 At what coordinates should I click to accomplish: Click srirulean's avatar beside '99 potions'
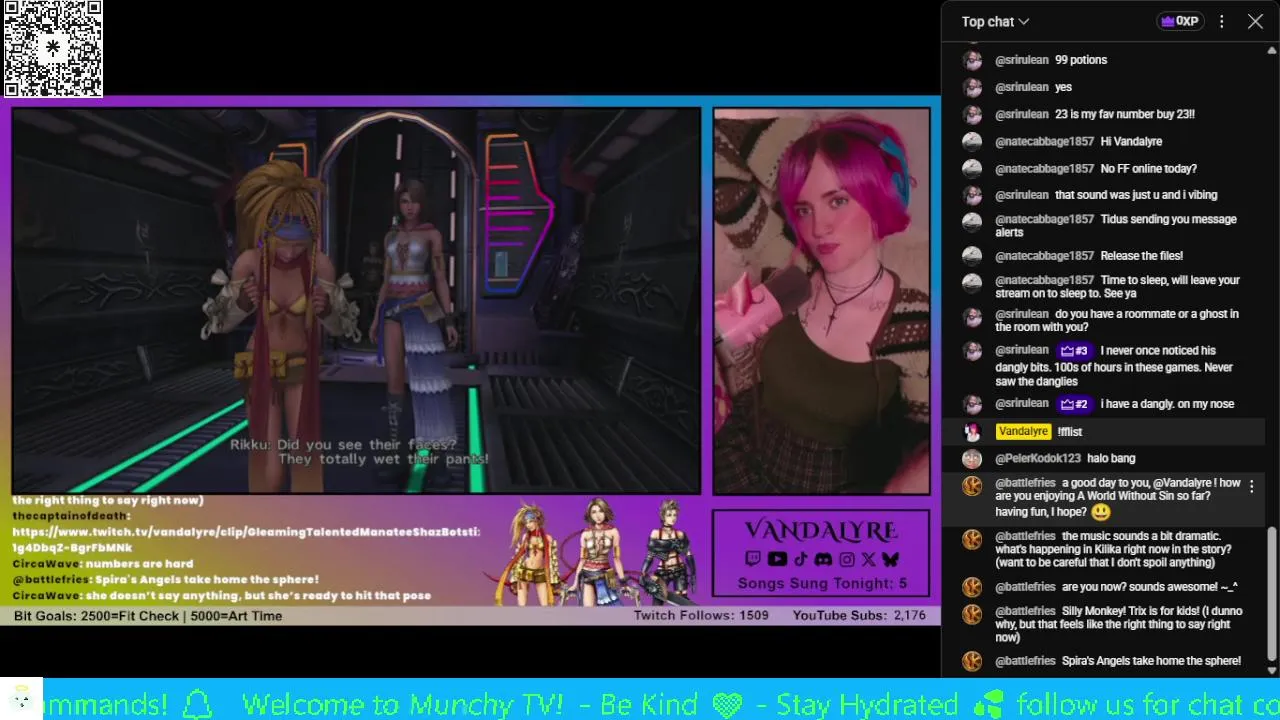[x=972, y=60]
